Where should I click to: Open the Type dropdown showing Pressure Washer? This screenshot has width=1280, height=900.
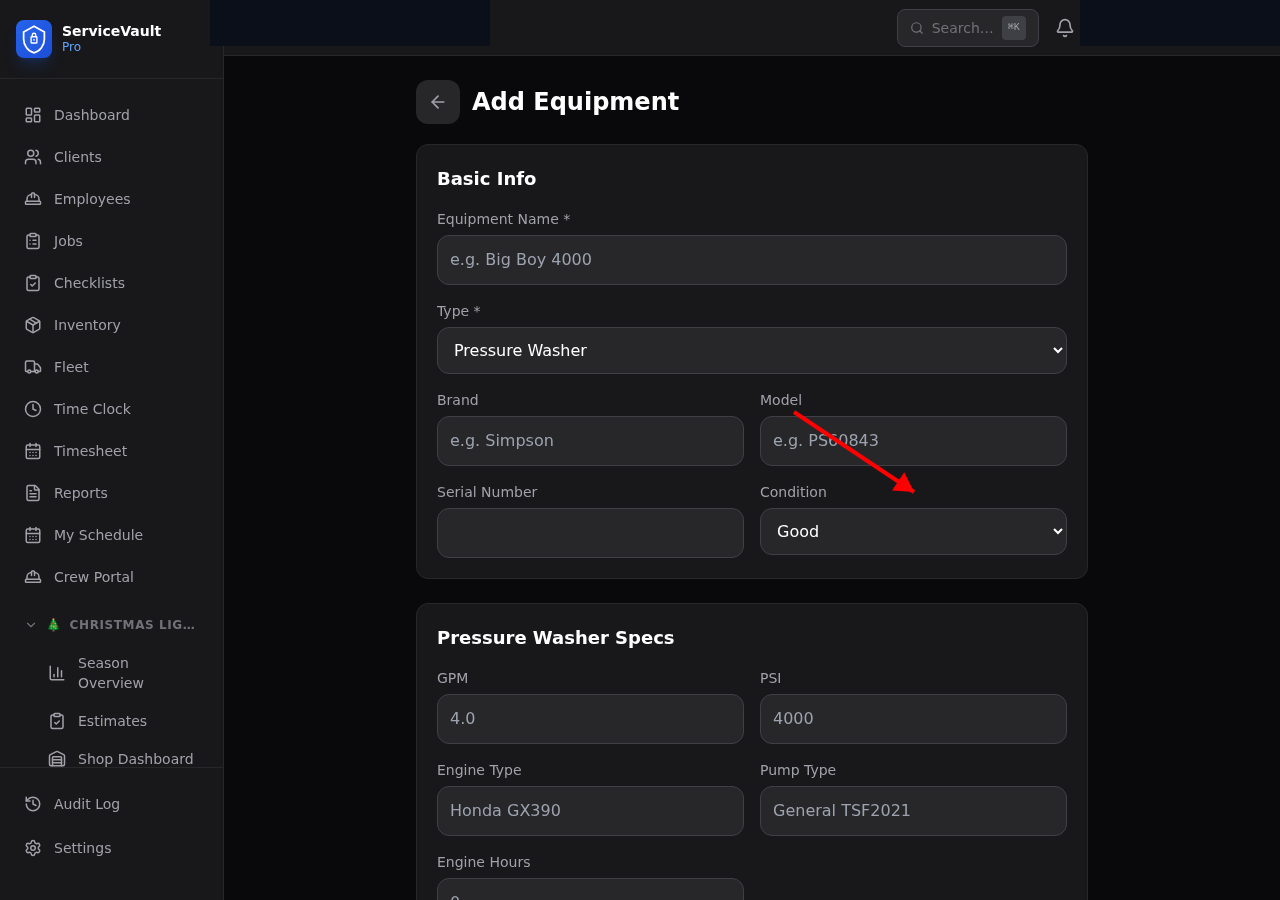752,350
